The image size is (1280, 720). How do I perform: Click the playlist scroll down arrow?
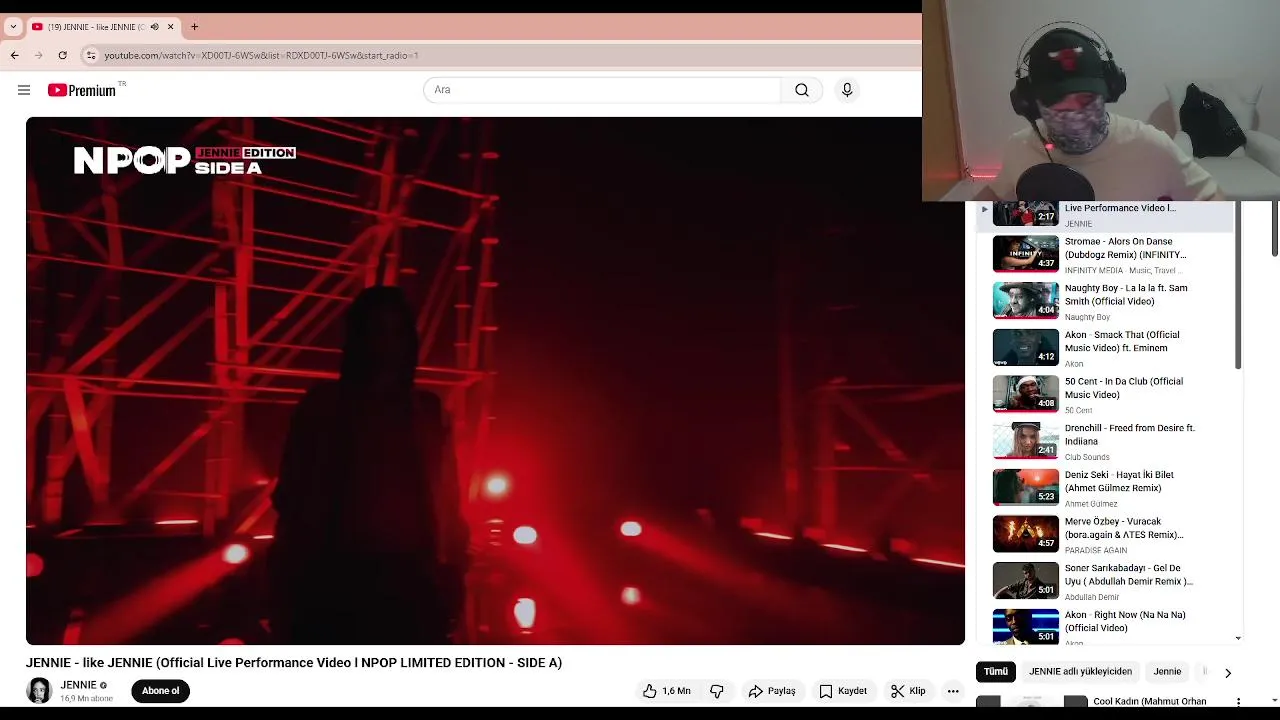[1238, 638]
